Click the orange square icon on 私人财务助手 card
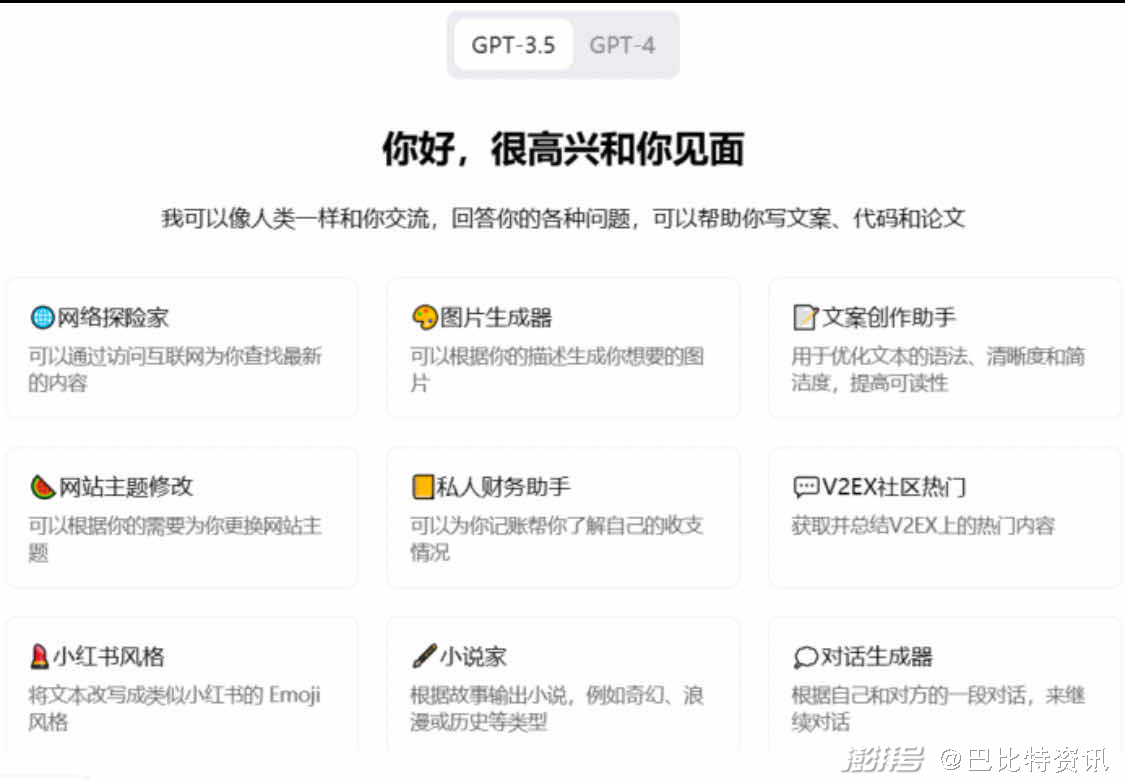Screen dimensions: 1125x780 [x=422, y=487]
